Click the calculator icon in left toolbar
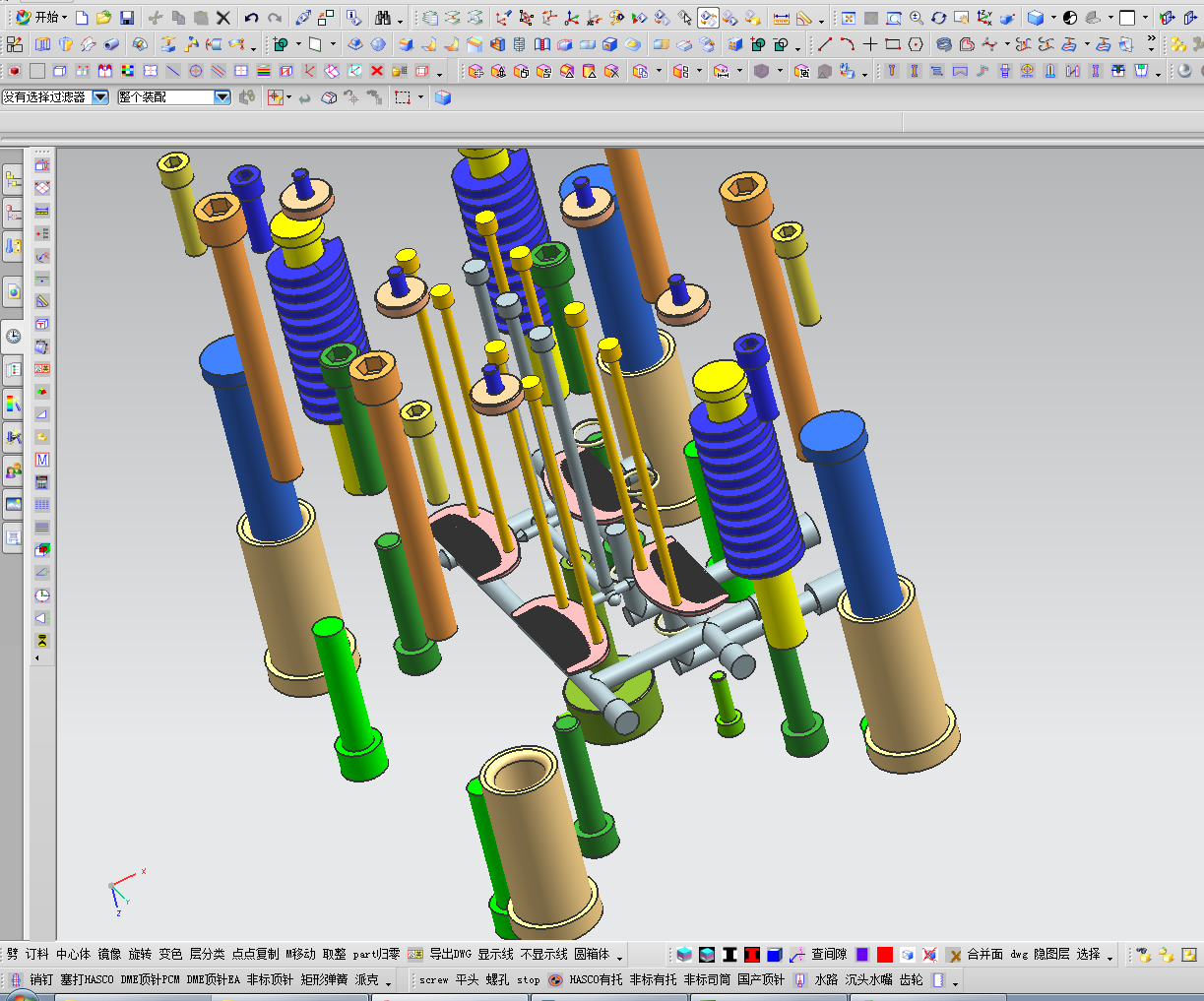This screenshot has height=1001, width=1204. 42,482
